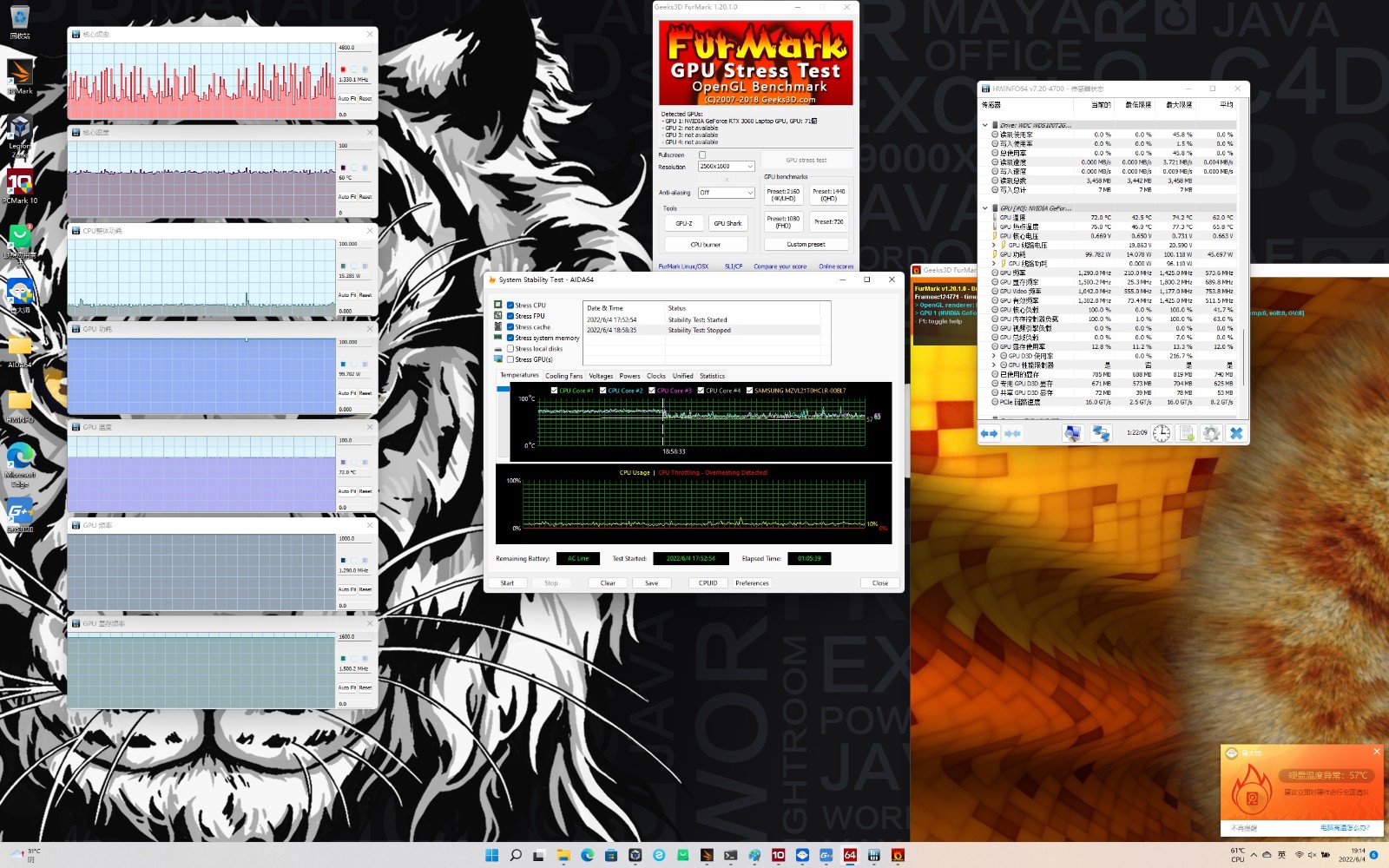Viewport: 1389px width, 868px height.
Task: Expand GPU 线路电压 row
Action: tap(994, 246)
